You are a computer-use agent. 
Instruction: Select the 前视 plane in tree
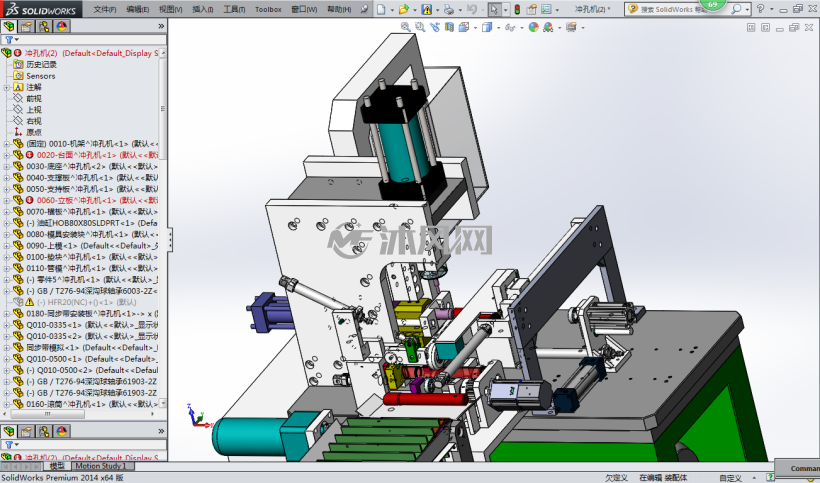[x=33, y=98]
